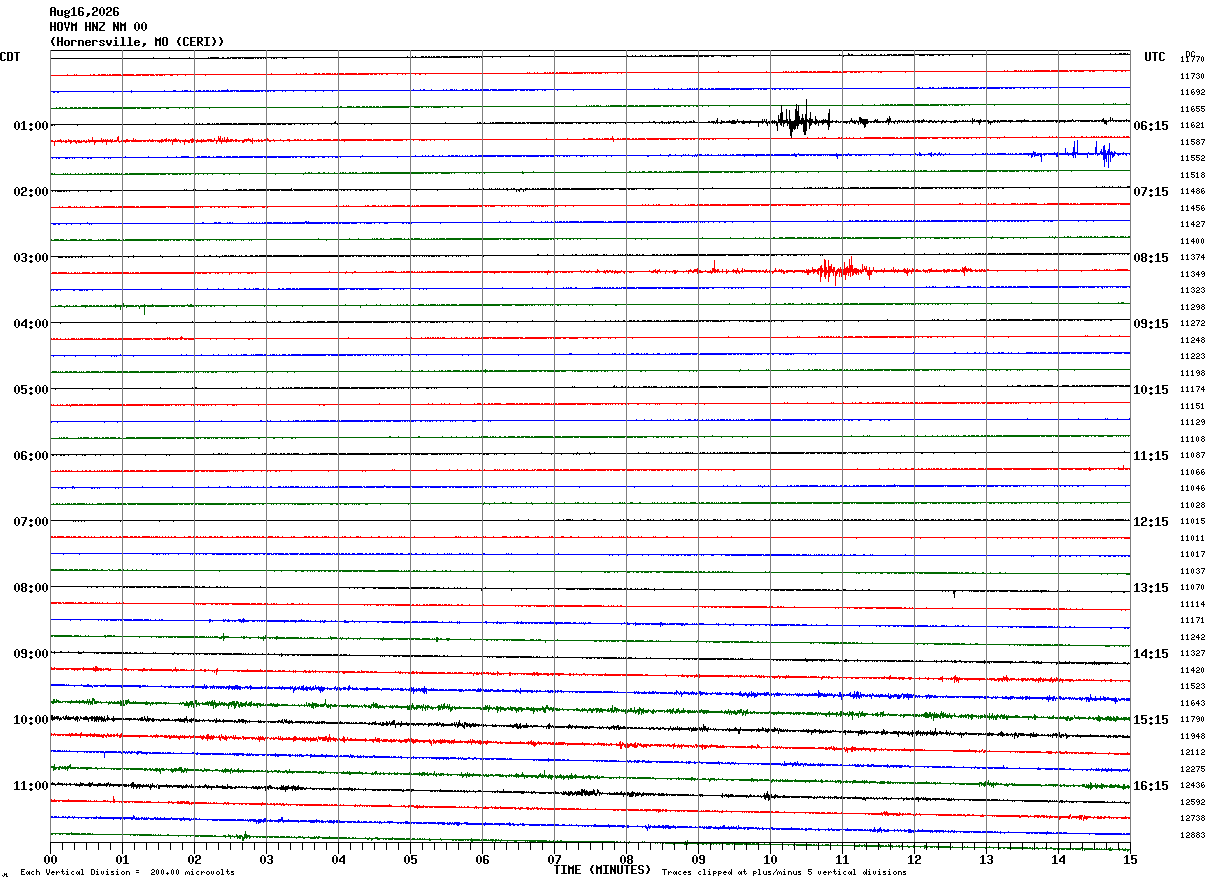Click the DC offset value "11174"

tap(1192, 390)
